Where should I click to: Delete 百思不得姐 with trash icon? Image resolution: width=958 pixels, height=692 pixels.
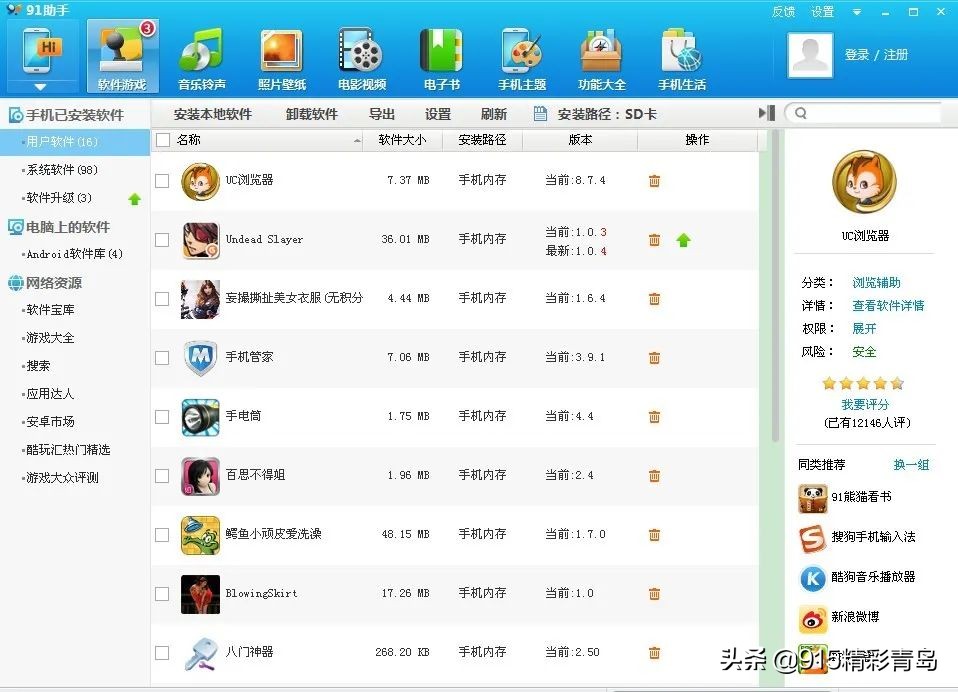pyautogui.click(x=654, y=475)
